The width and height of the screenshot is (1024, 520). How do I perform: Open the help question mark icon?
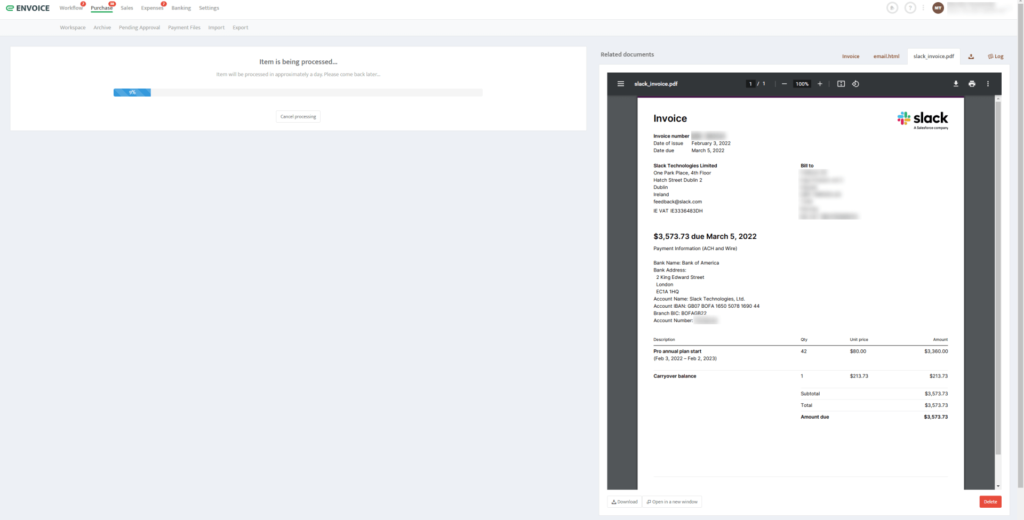pos(910,8)
